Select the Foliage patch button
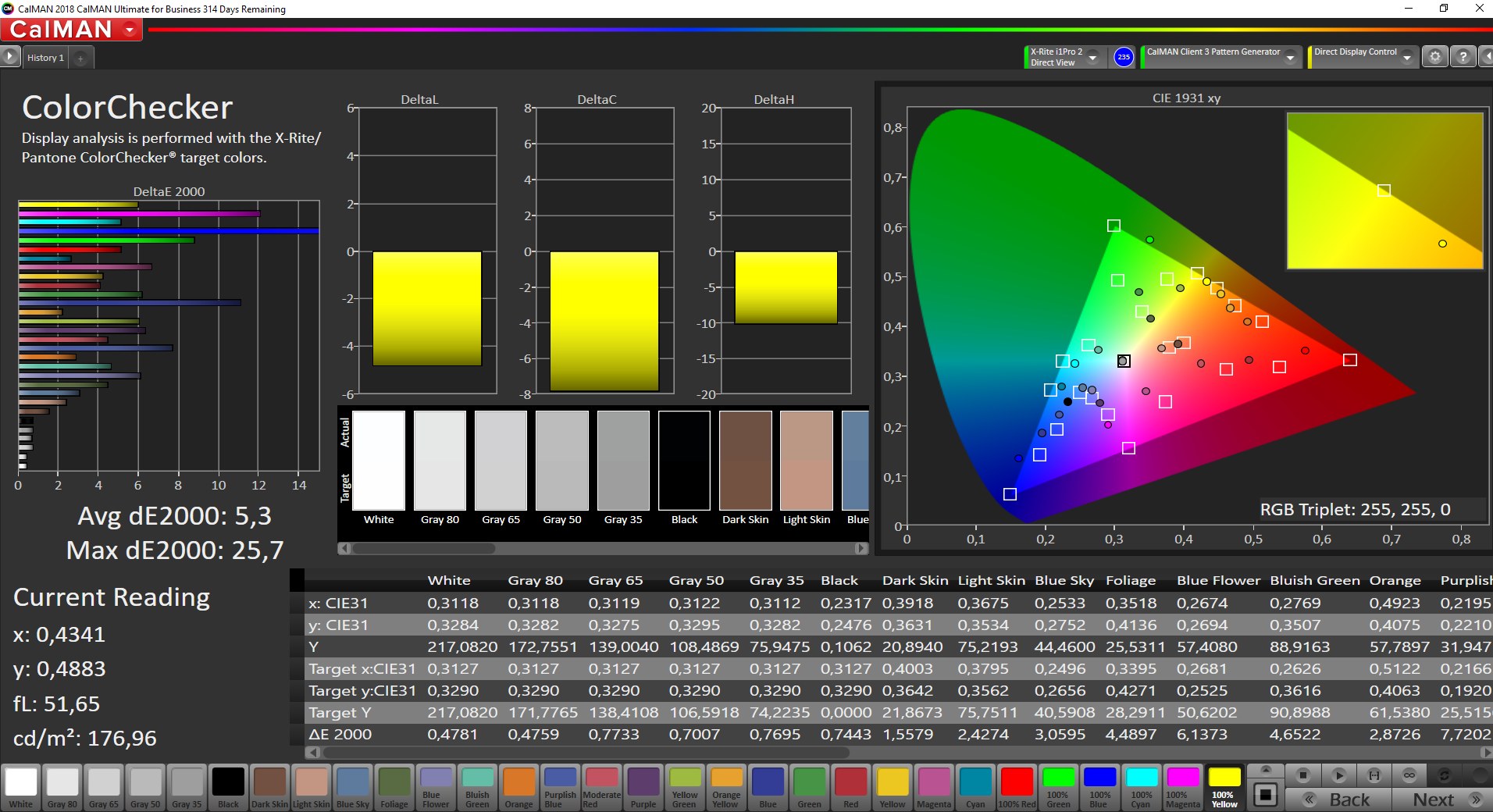 [x=394, y=787]
